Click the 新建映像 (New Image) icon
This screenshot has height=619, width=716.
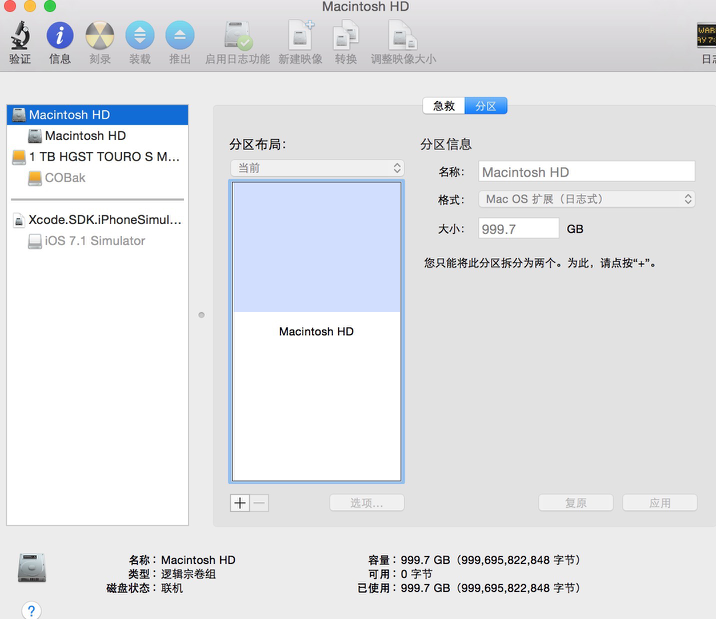coord(300,35)
